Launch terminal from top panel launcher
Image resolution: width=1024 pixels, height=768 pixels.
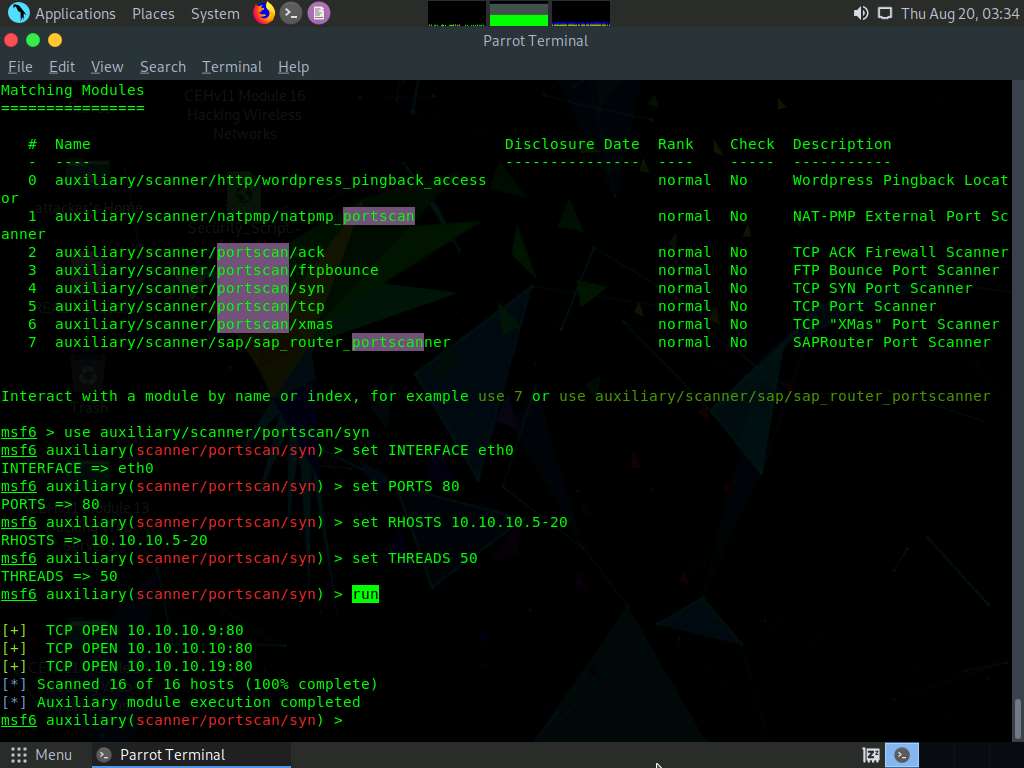(x=291, y=13)
